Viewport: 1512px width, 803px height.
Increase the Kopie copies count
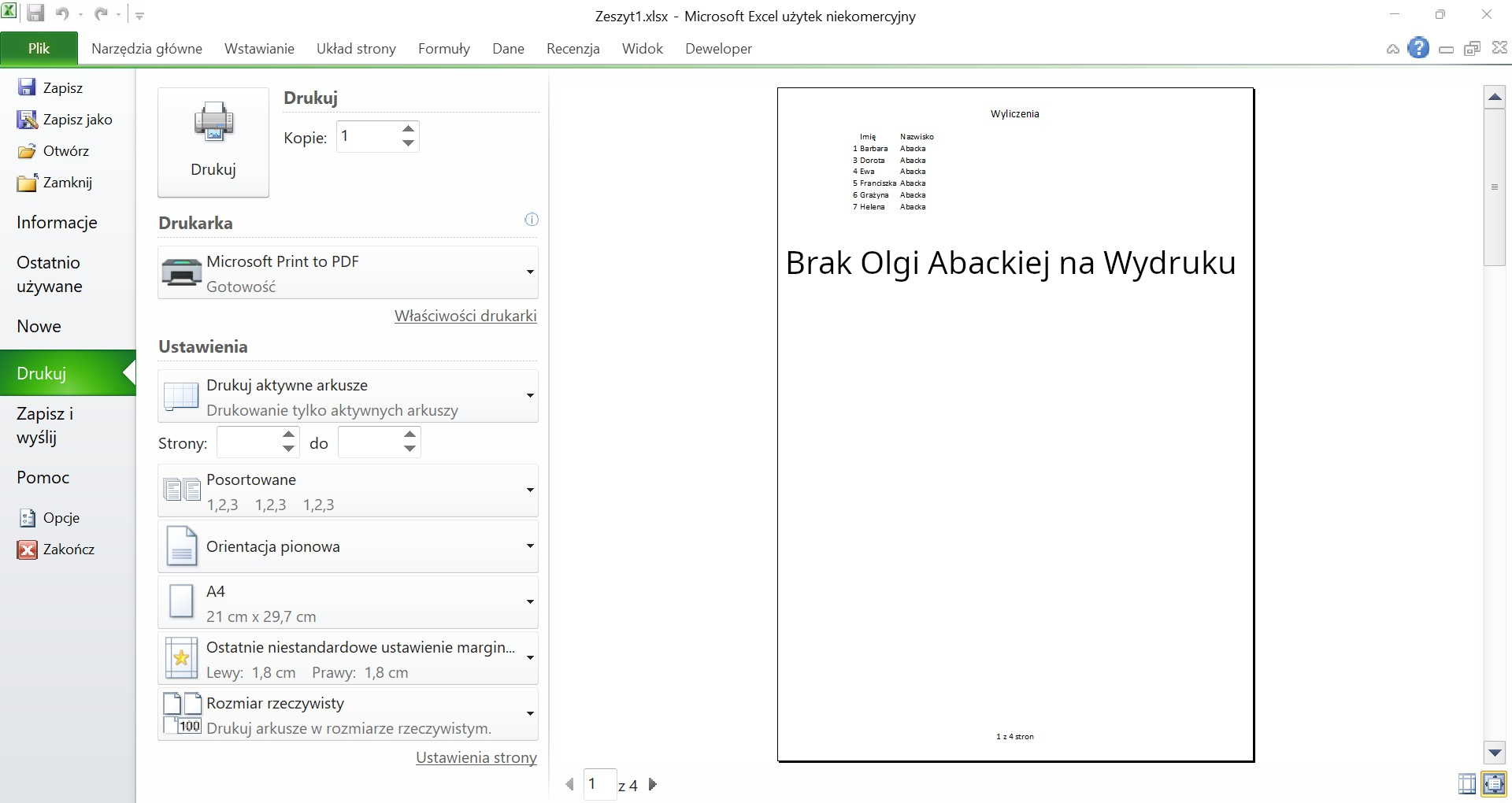[x=408, y=129]
